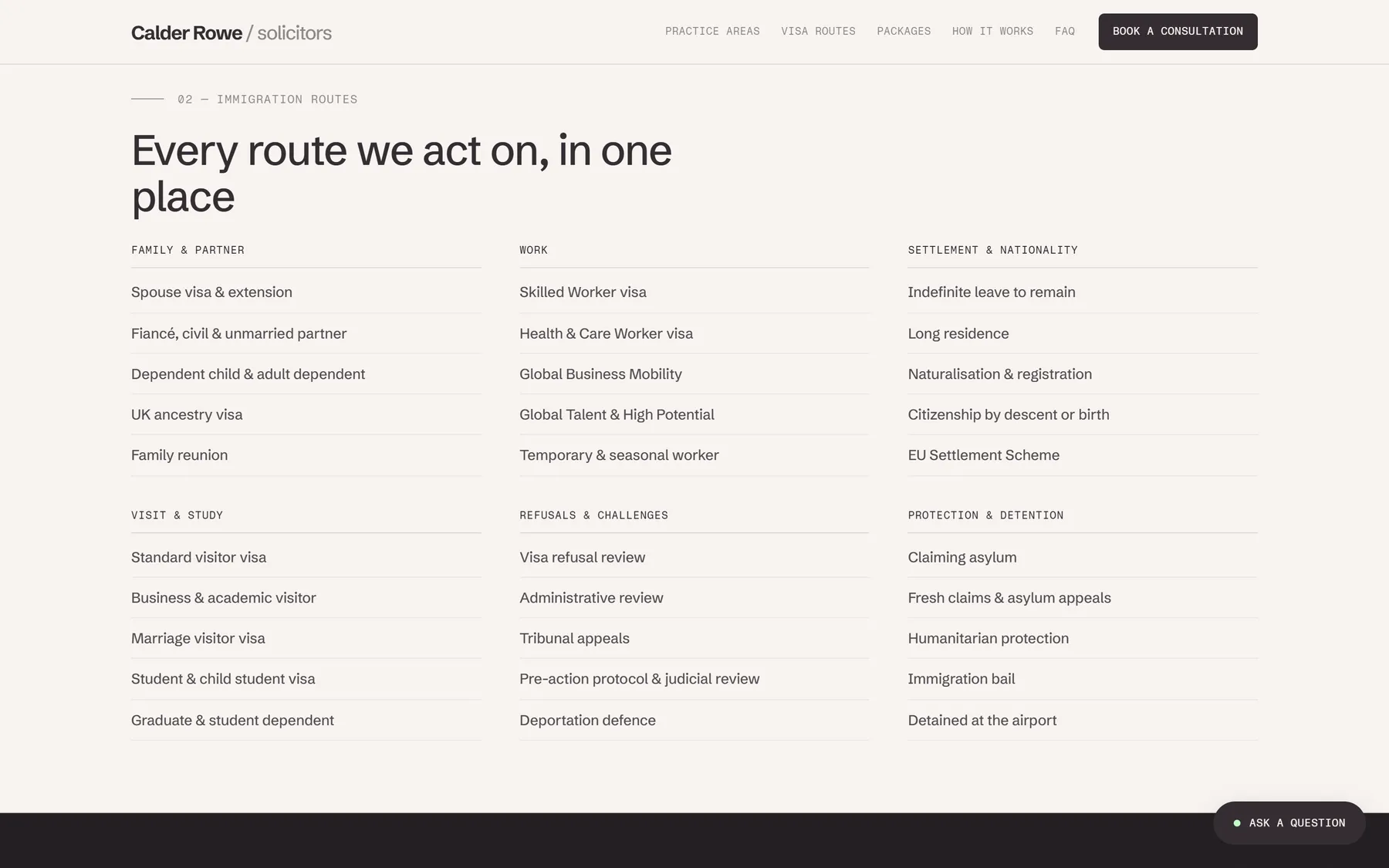Click the Calder Rowe solicitors logo
The image size is (1389, 868).
[231, 32]
